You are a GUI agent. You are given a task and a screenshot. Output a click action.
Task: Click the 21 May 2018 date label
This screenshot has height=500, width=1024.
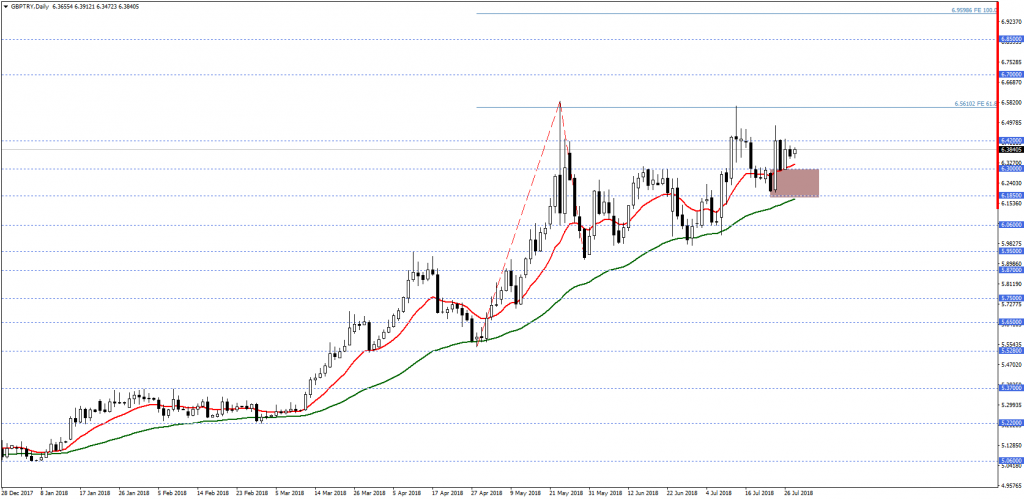[566, 493]
